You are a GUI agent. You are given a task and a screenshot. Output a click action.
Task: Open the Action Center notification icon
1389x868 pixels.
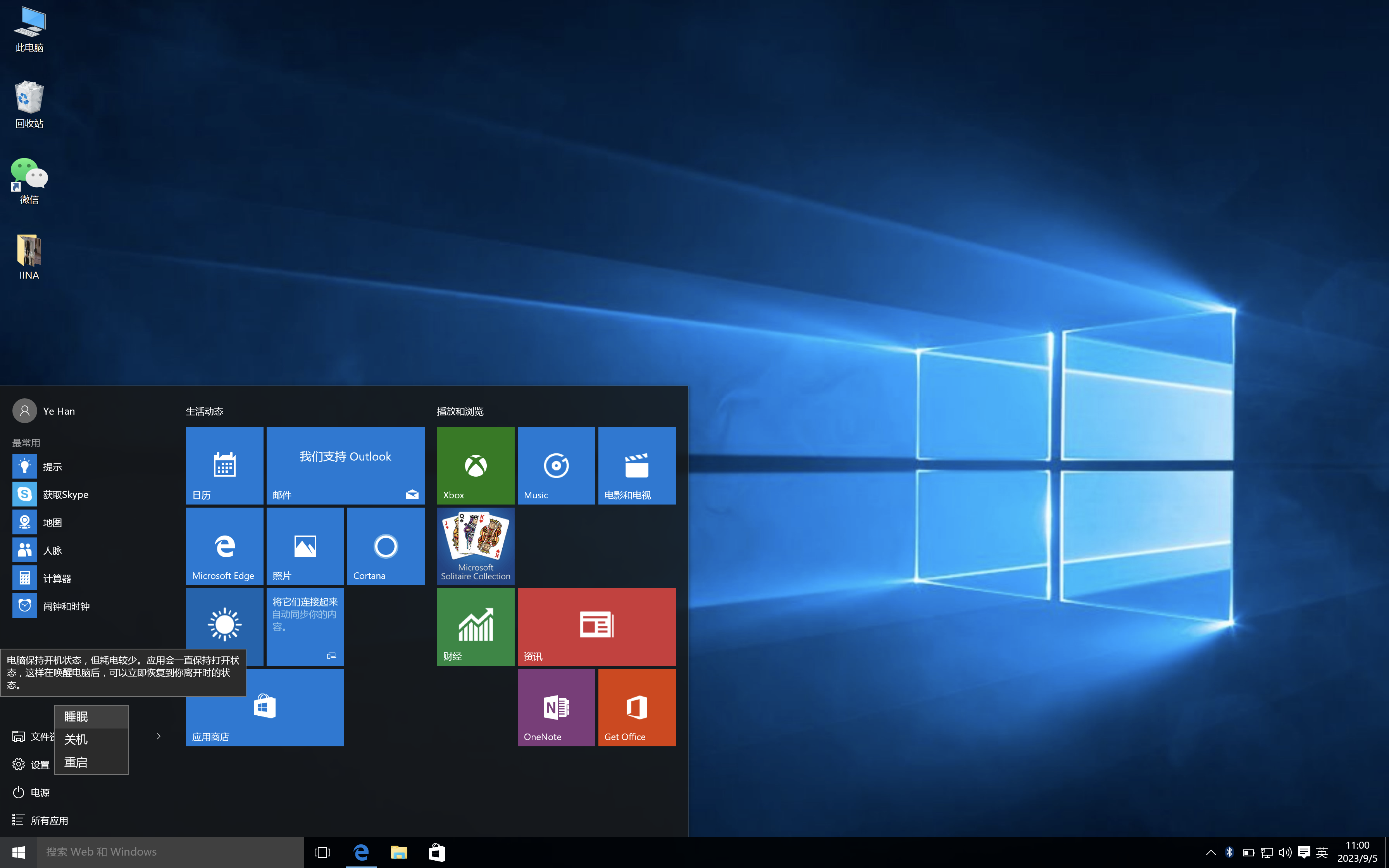point(1304,852)
